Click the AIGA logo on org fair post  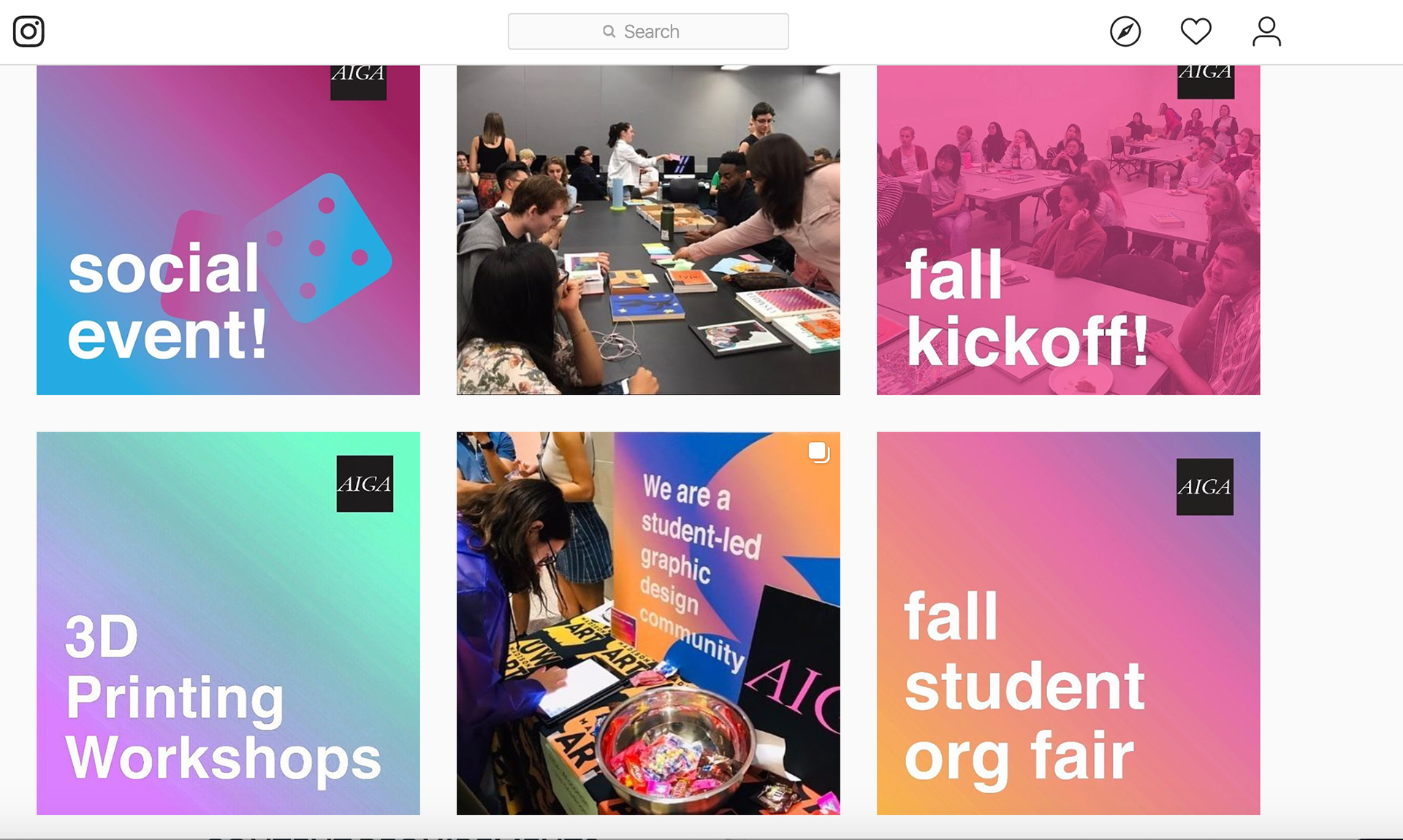coord(1205,486)
